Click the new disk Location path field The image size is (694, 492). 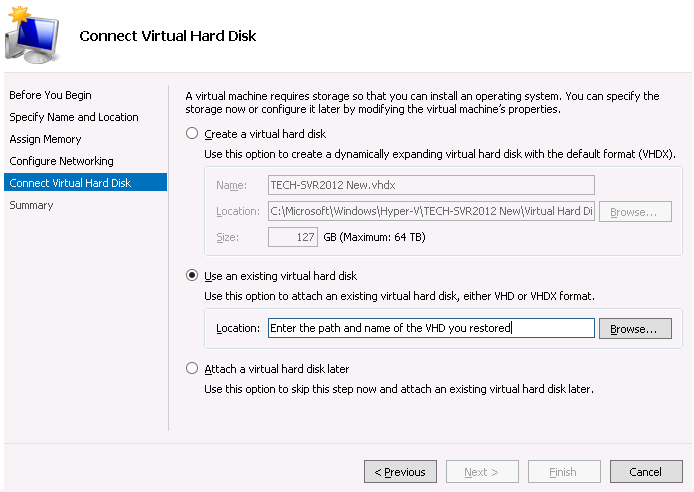[431, 211]
